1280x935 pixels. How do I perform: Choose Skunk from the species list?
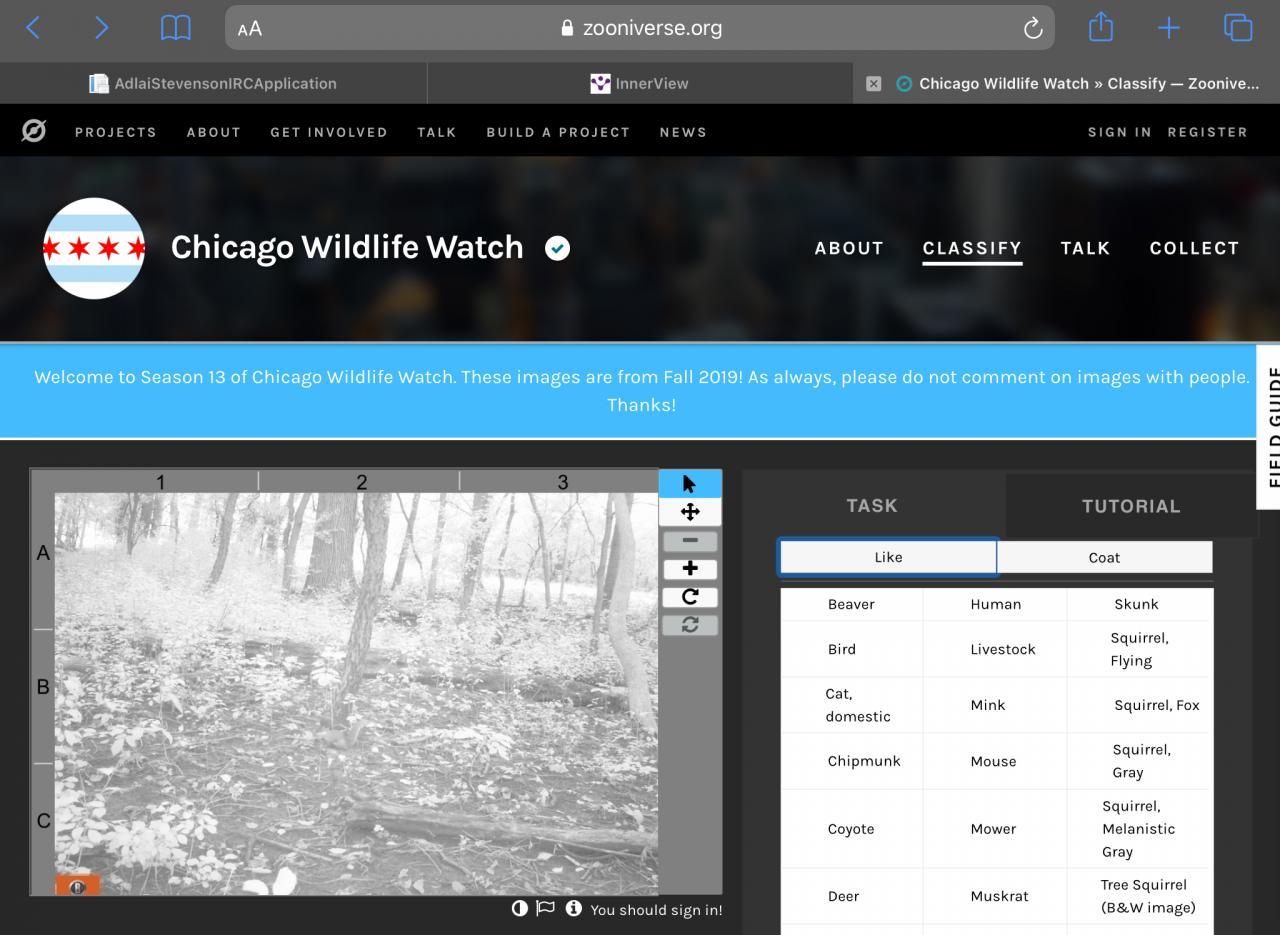1139,604
